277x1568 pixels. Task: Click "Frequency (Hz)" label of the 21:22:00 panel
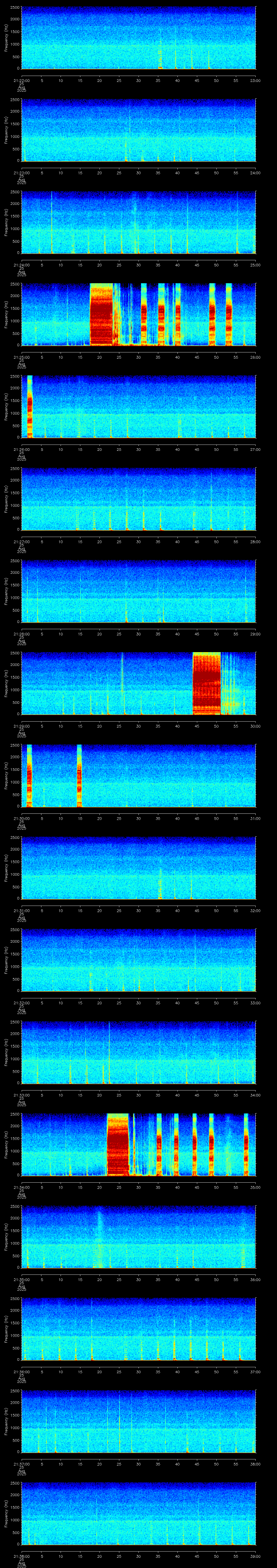[x=7, y=38]
